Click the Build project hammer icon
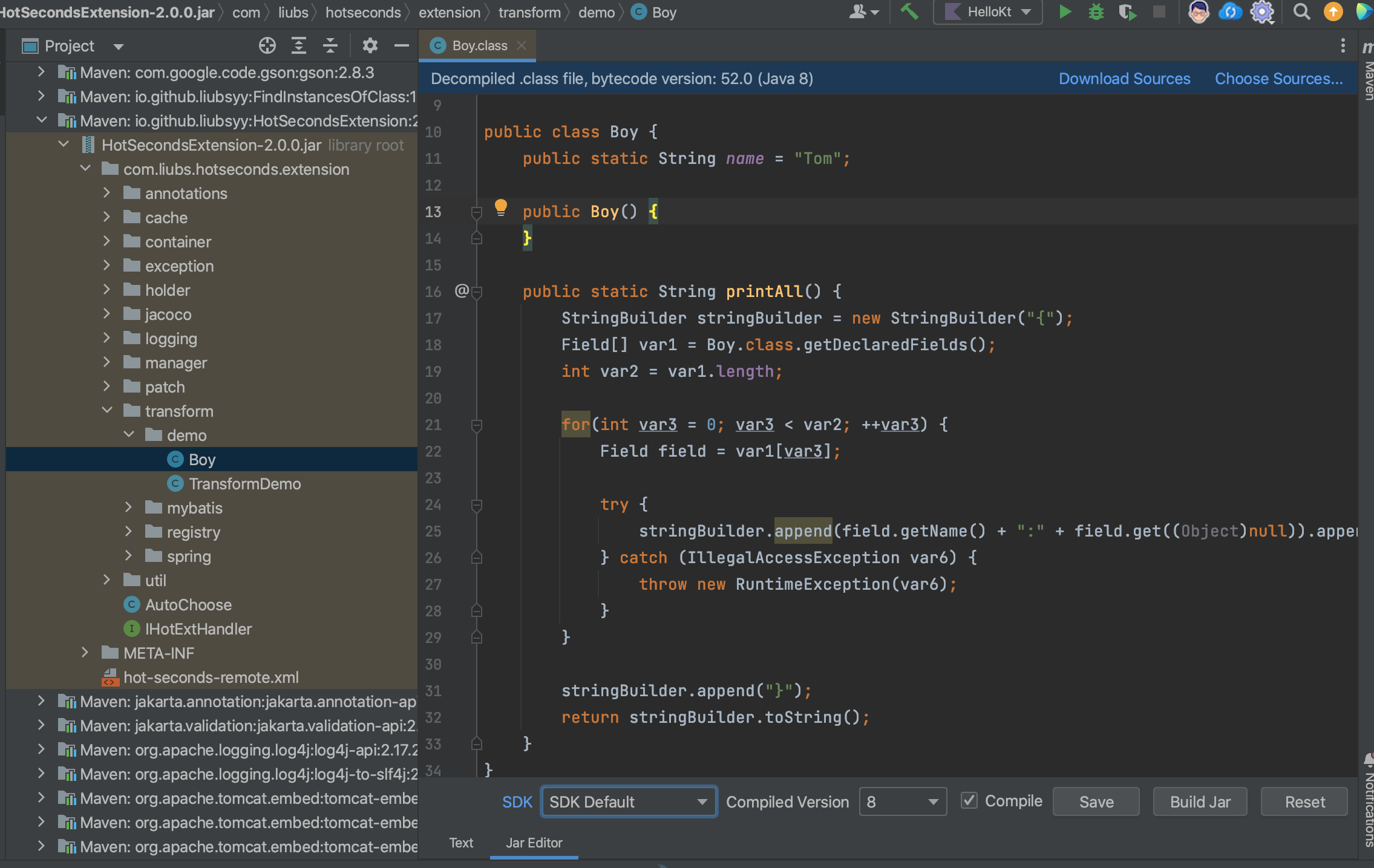The height and width of the screenshot is (868, 1374). pos(909,12)
